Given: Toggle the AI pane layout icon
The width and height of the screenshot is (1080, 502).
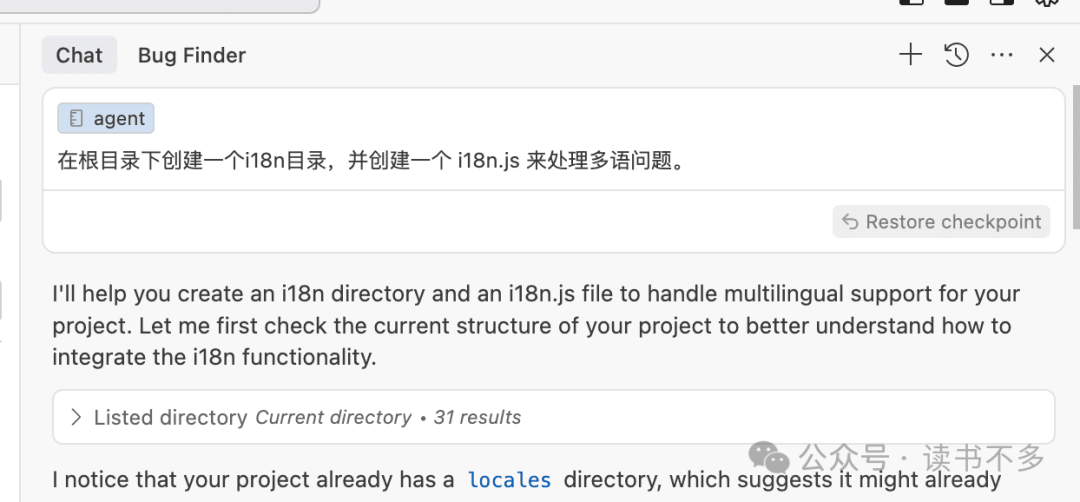Looking at the screenshot, I should pos(1002,3).
